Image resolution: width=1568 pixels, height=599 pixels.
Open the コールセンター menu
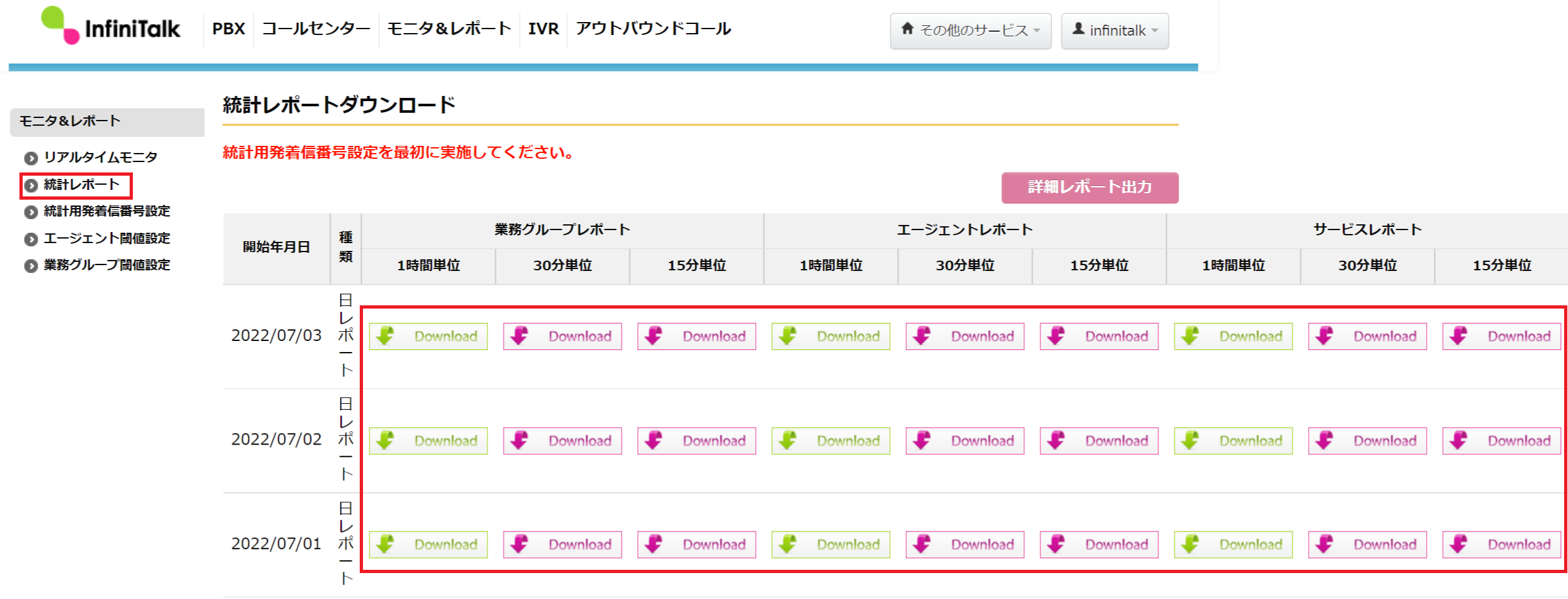316,29
